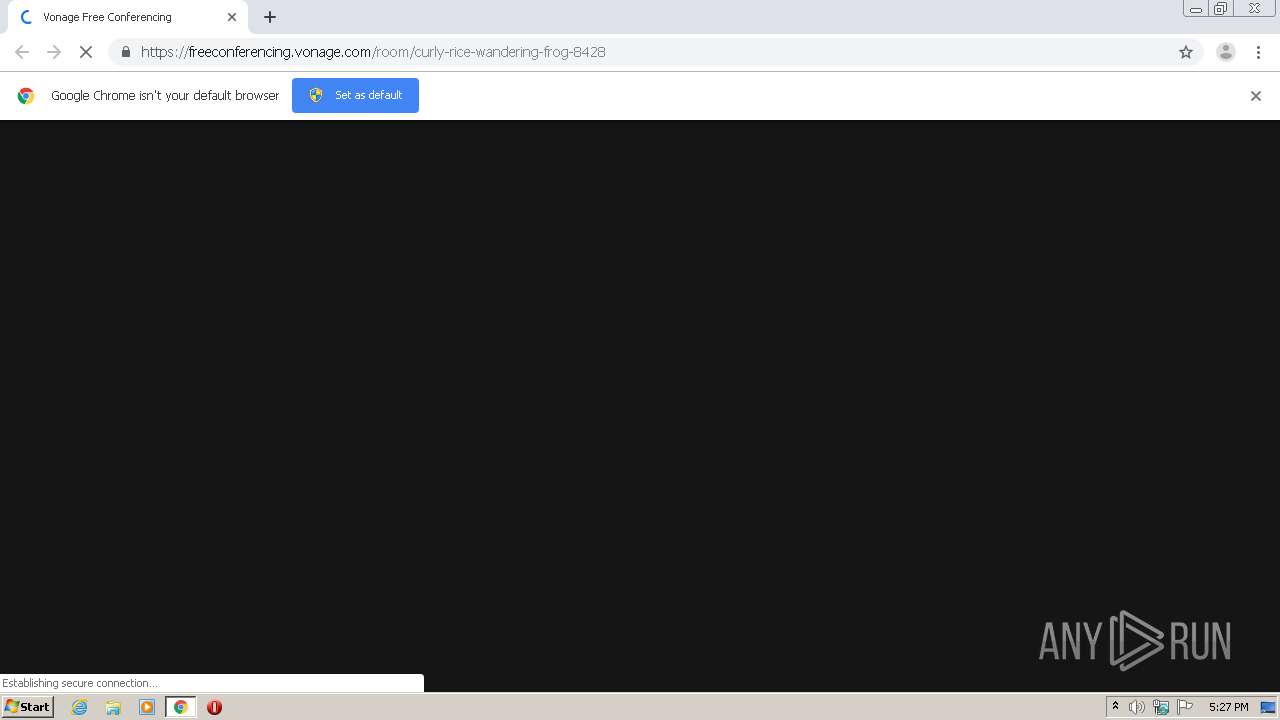Close the Chrome window
1280x720 pixels.
click(x=1254, y=9)
